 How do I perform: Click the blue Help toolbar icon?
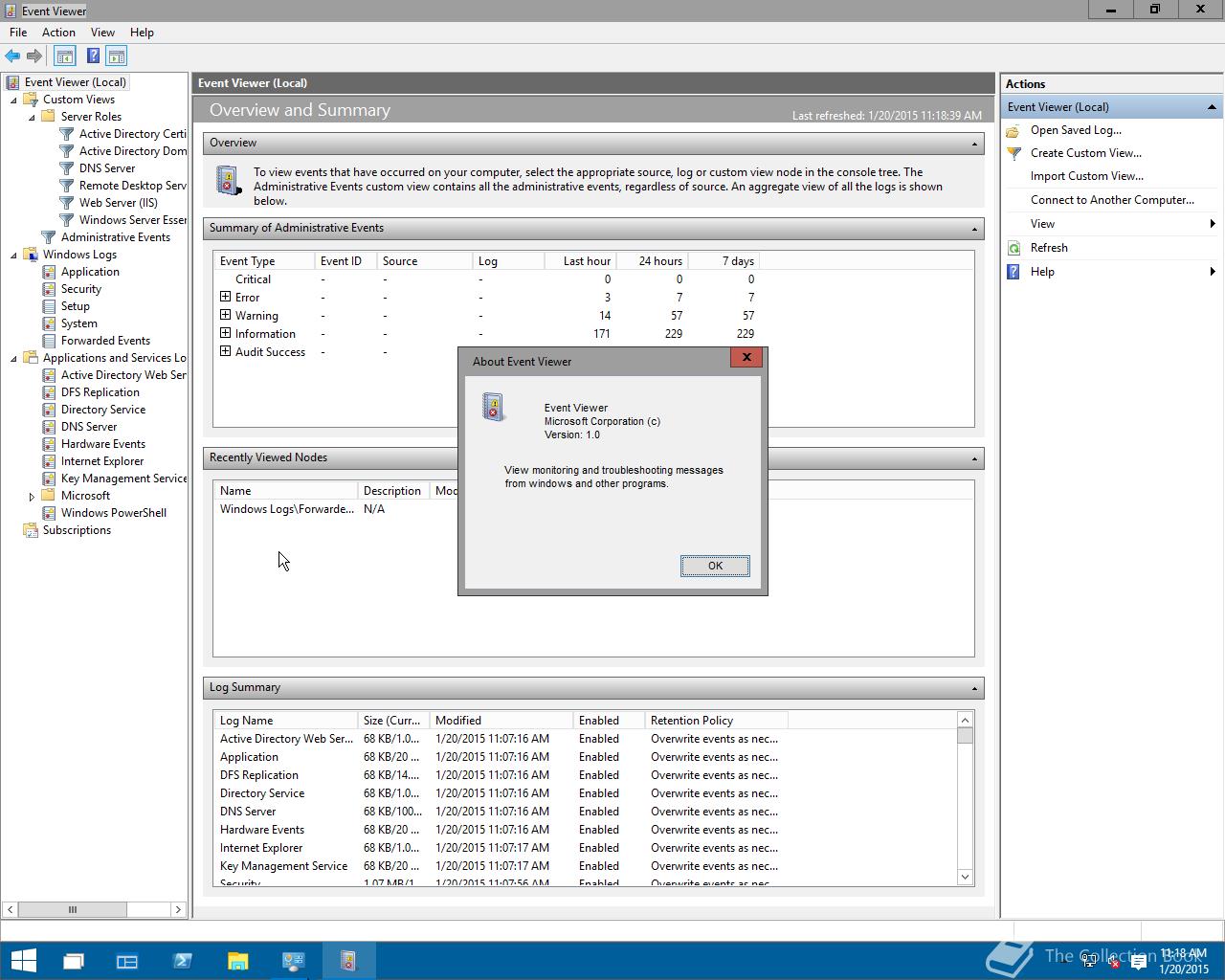pos(93,56)
